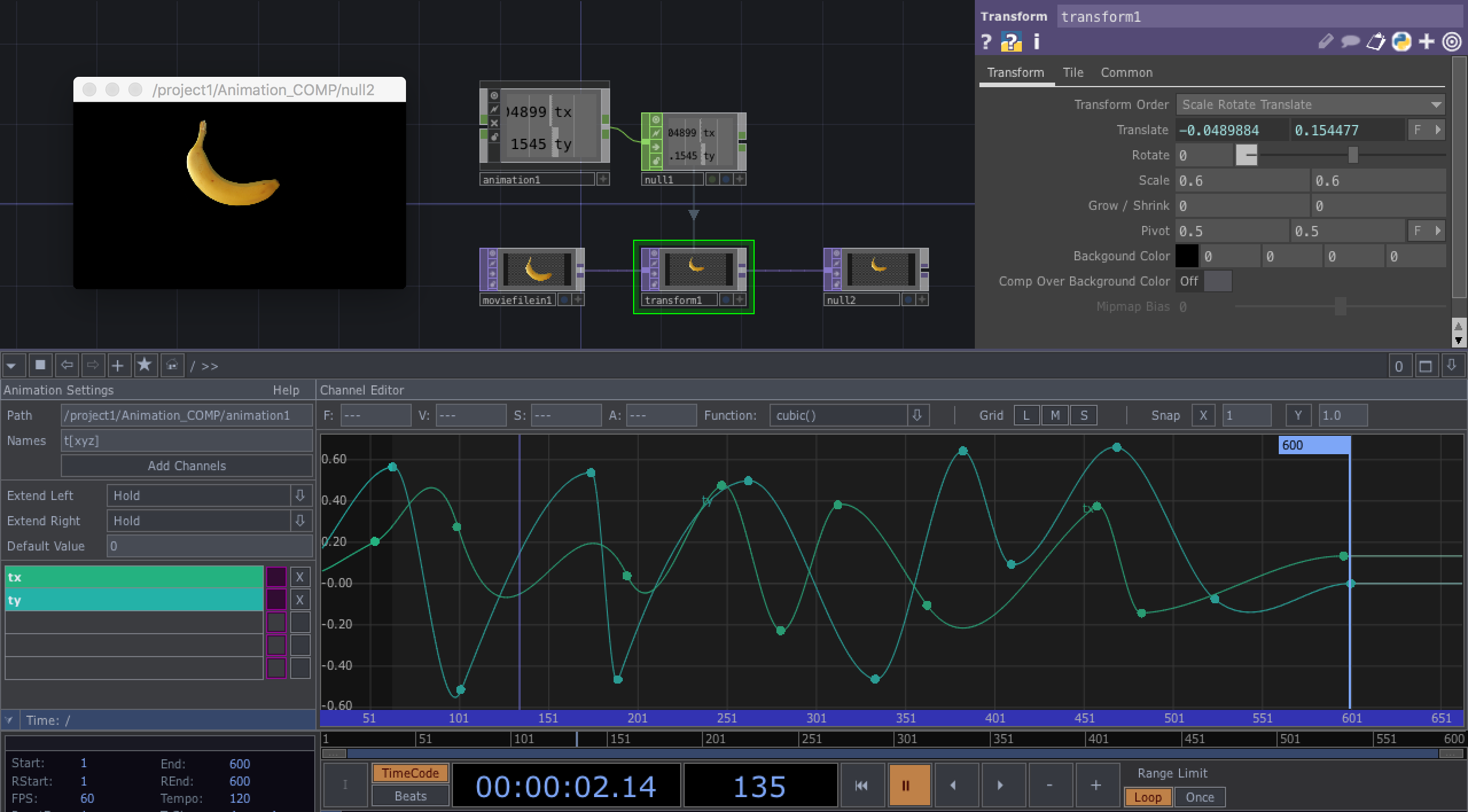Click the Python icon in the parameter dialog header
Image resolution: width=1468 pixels, height=812 pixels.
tap(1401, 41)
